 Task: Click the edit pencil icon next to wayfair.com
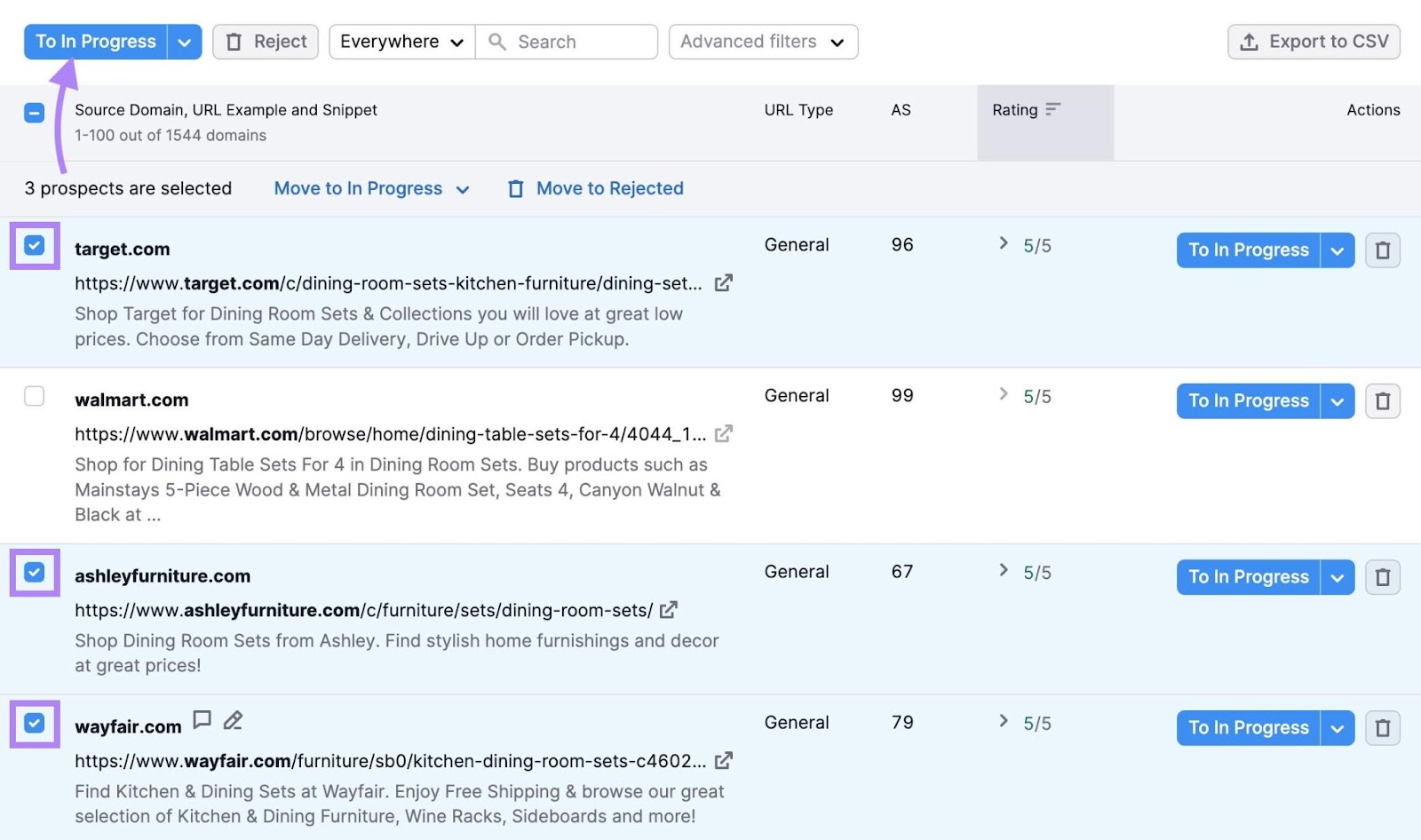point(233,720)
